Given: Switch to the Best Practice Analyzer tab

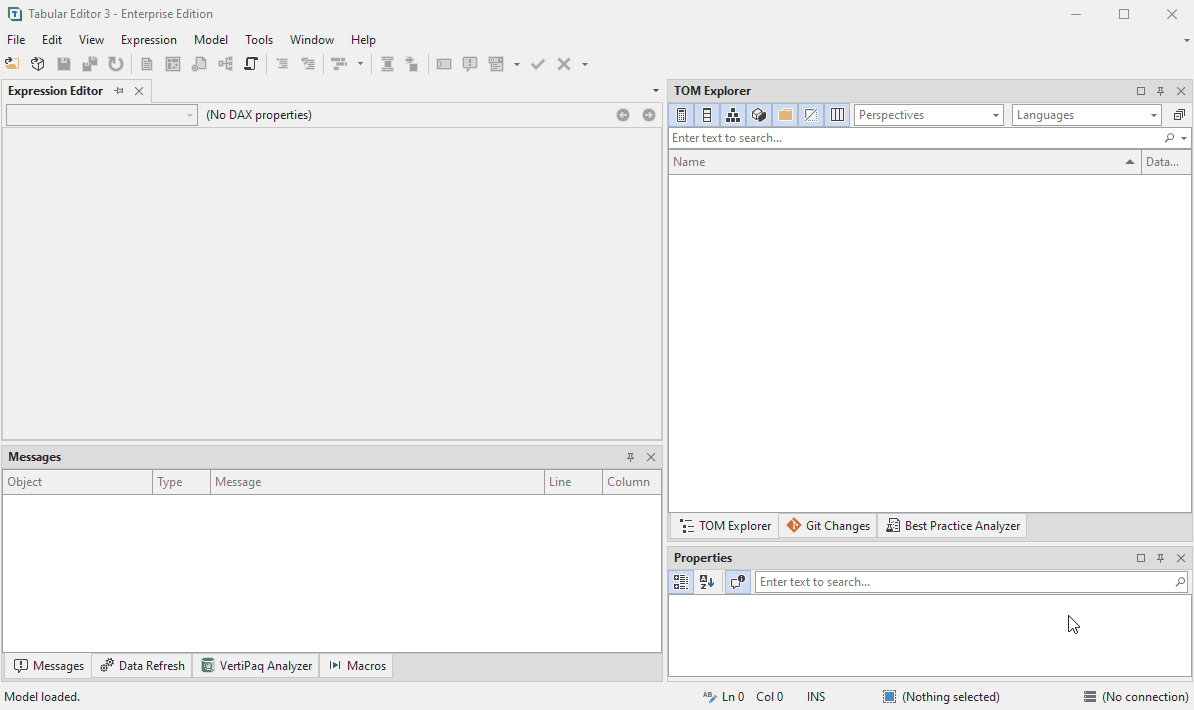Looking at the screenshot, I should point(951,525).
